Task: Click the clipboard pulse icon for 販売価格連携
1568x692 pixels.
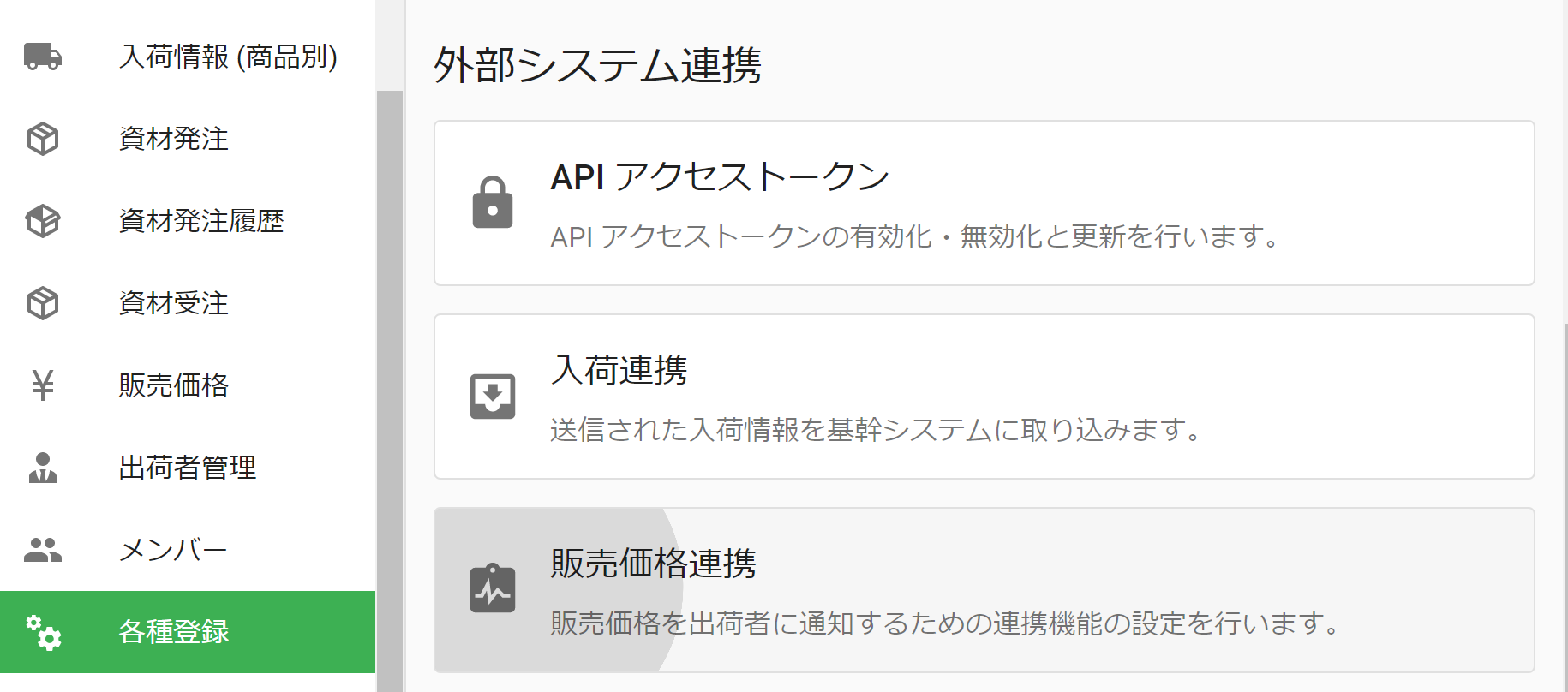Action: pos(493,590)
